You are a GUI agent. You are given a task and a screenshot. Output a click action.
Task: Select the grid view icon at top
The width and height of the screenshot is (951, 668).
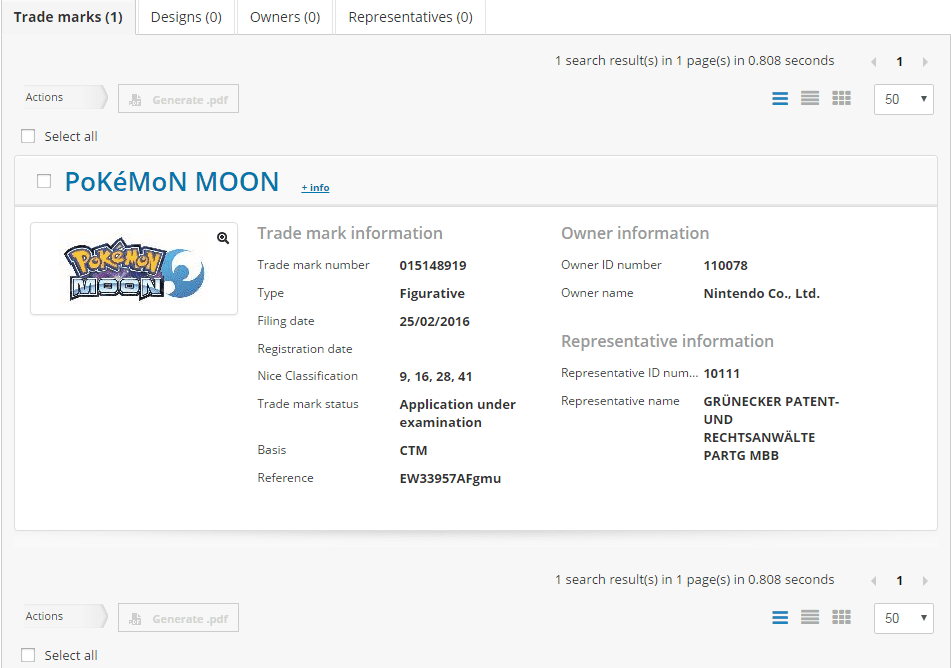coord(841,98)
